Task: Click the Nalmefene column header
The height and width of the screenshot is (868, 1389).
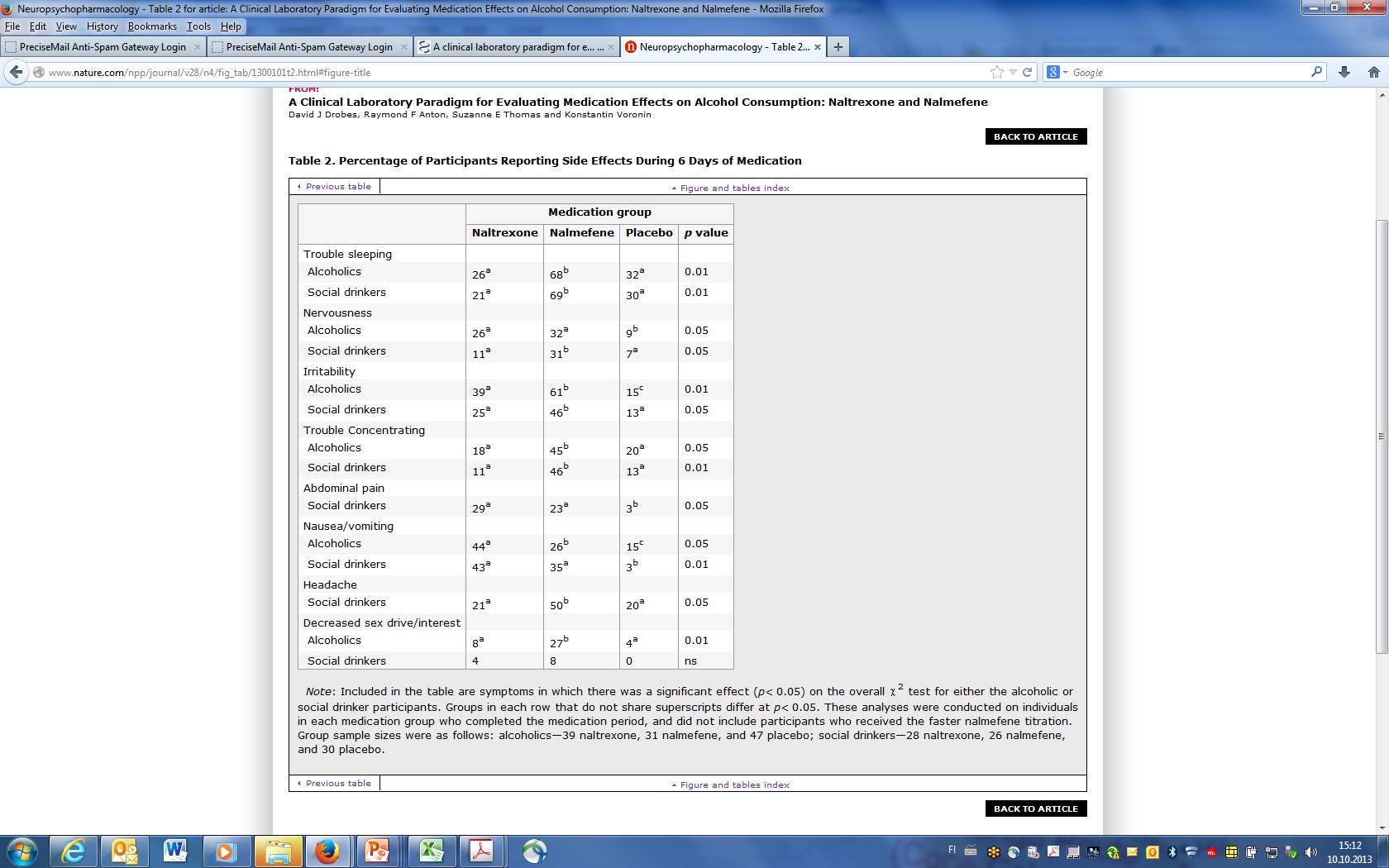Action: pyautogui.click(x=581, y=232)
